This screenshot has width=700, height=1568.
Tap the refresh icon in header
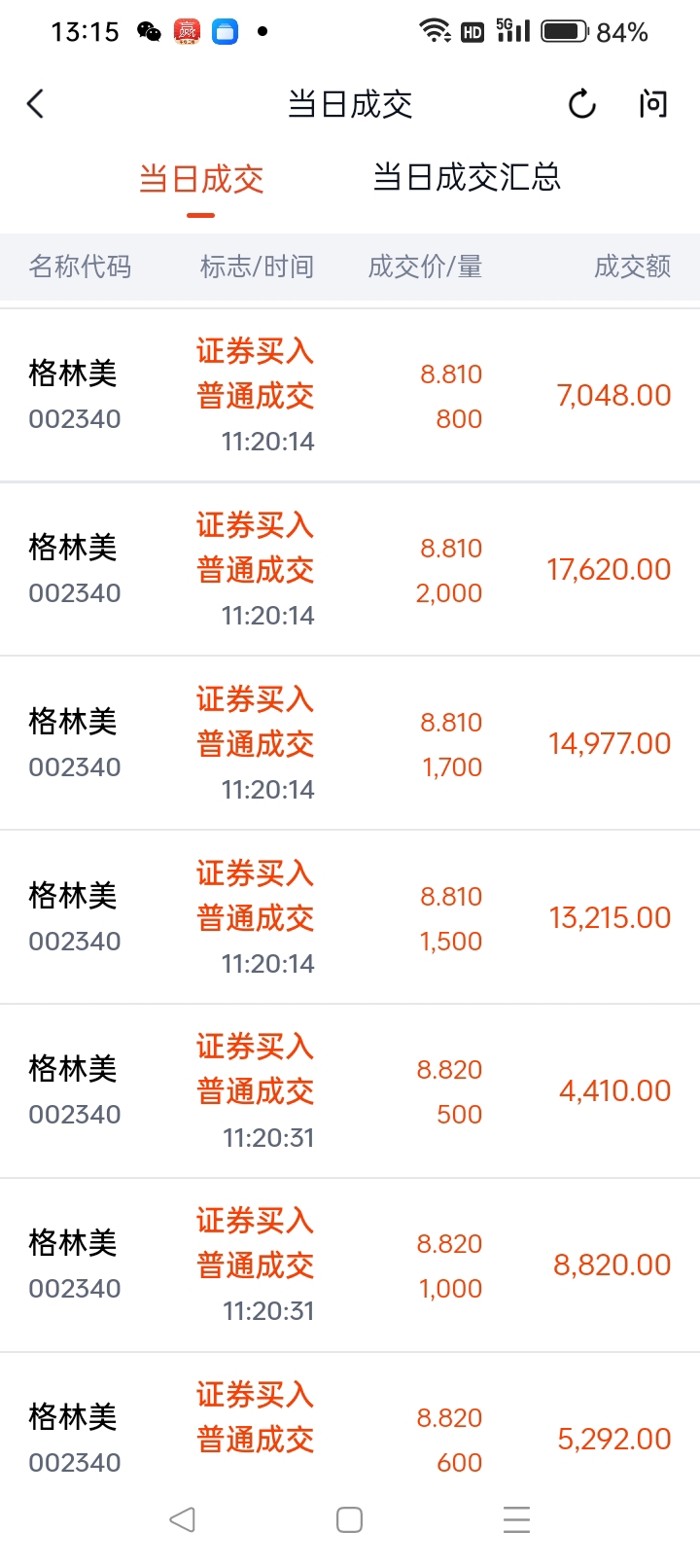[581, 104]
